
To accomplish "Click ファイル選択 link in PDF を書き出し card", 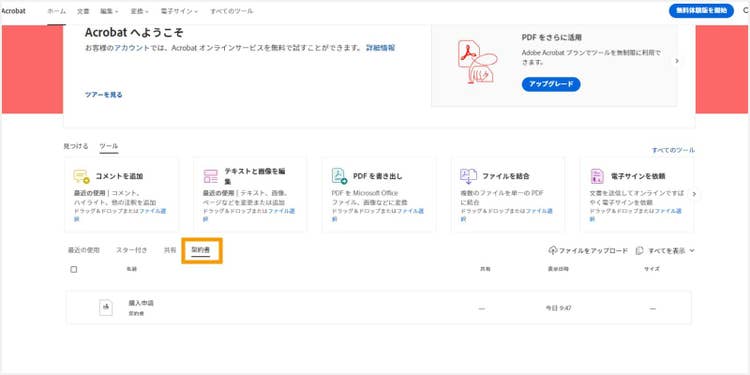I will click(410, 211).
